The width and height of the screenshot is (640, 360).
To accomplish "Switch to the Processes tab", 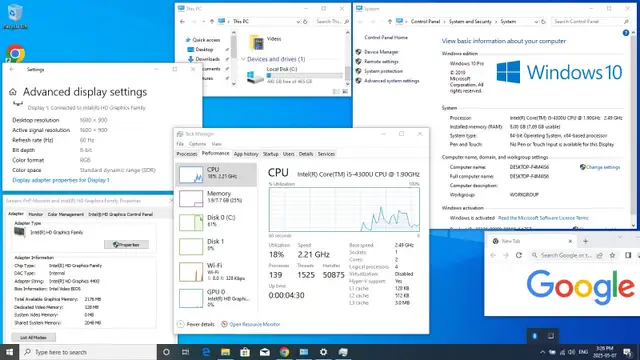I will click(x=187, y=154).
